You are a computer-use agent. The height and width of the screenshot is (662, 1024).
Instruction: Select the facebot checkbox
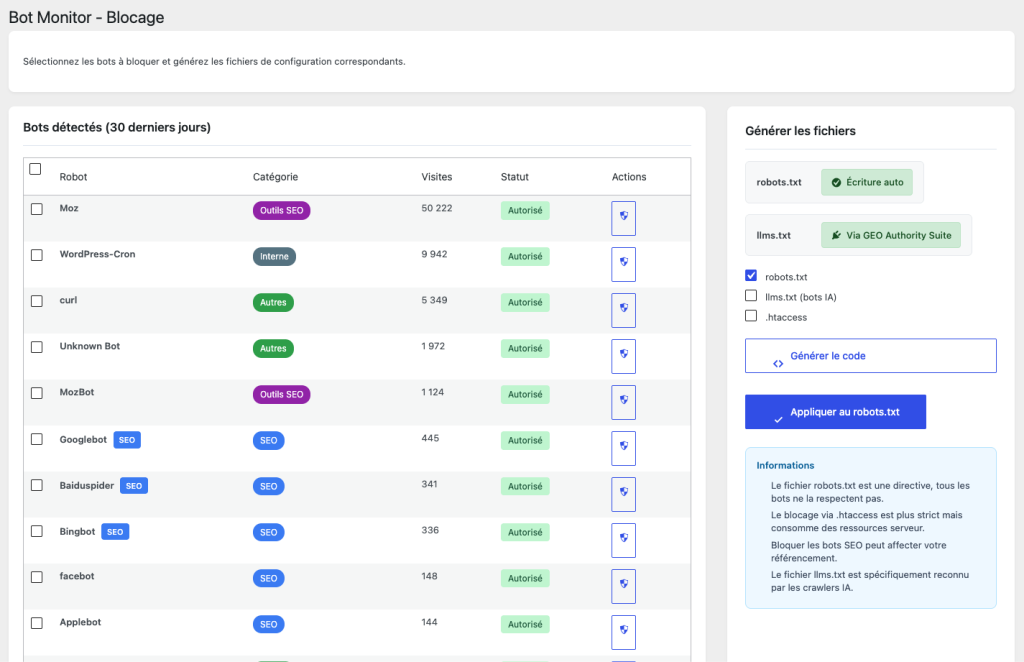point(37,577)
